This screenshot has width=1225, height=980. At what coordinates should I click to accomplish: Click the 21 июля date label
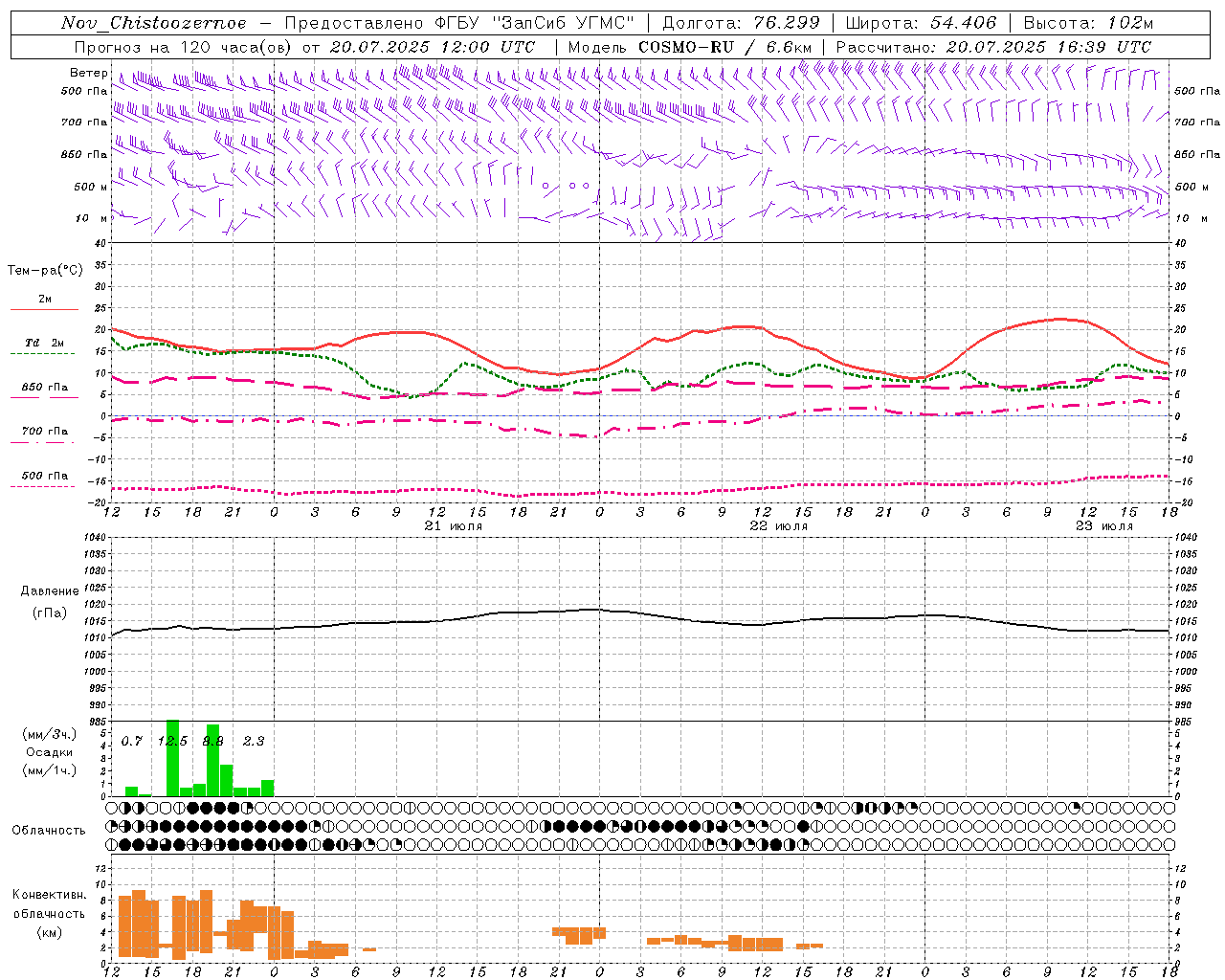click(x=454, y=526)
